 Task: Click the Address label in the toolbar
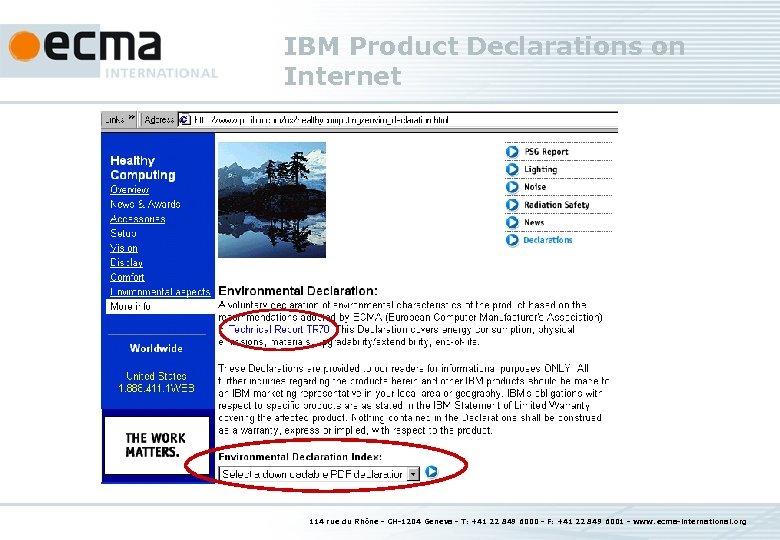pyautogui.click(x=159, y=120)
